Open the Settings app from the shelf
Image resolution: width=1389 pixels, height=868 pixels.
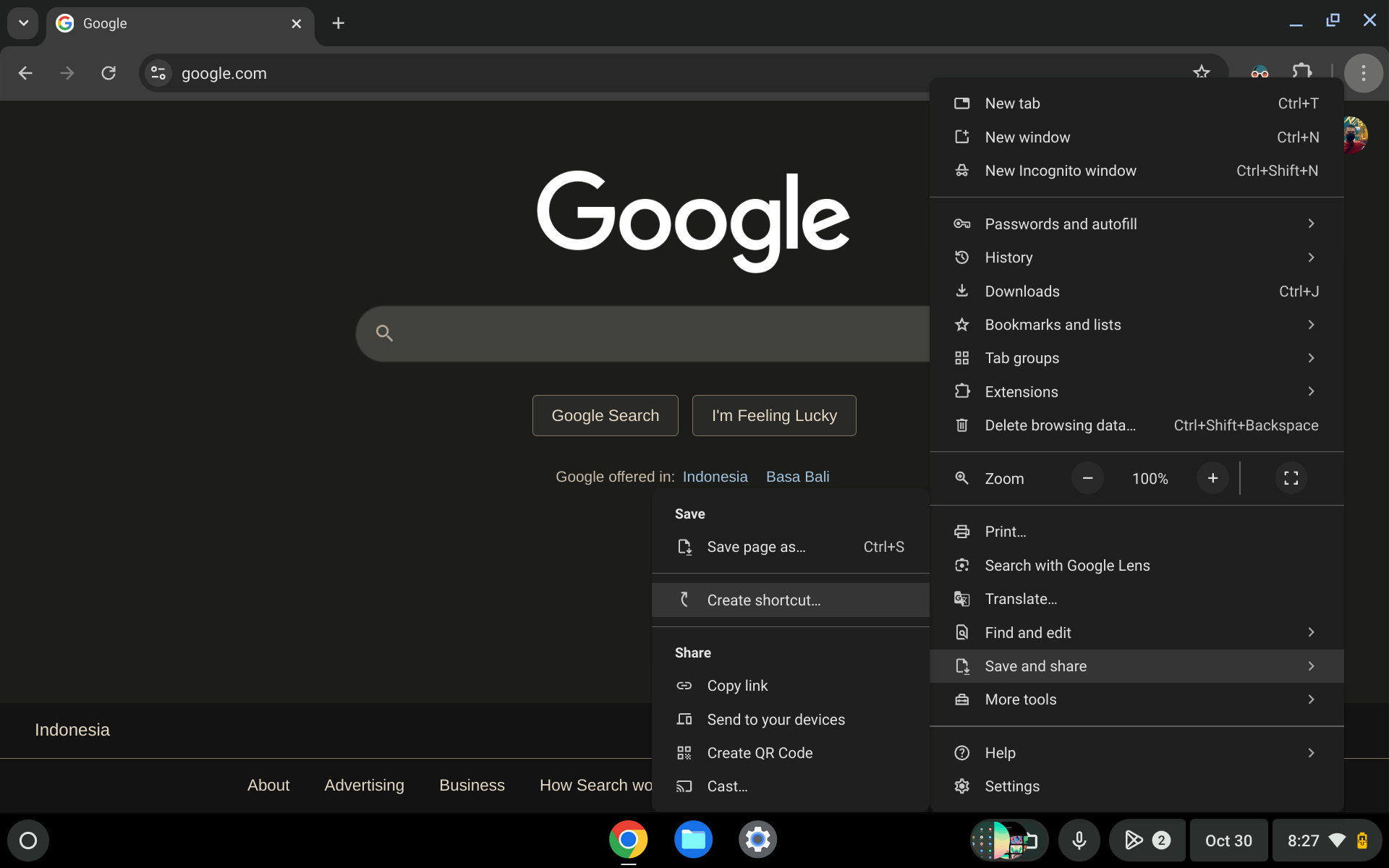[x=757, y=840]
